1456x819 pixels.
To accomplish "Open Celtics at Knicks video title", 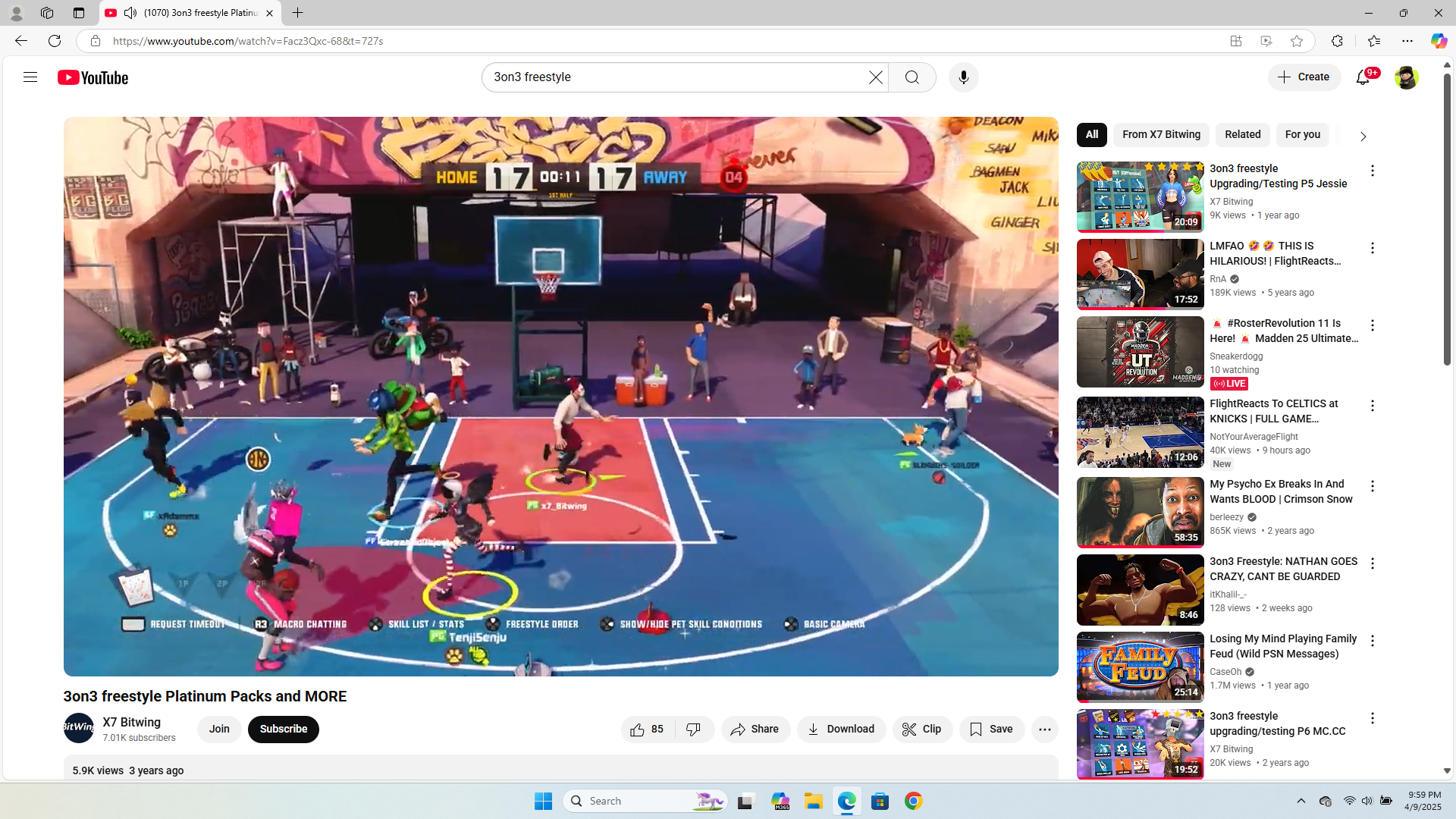I will pos(1274,411).
